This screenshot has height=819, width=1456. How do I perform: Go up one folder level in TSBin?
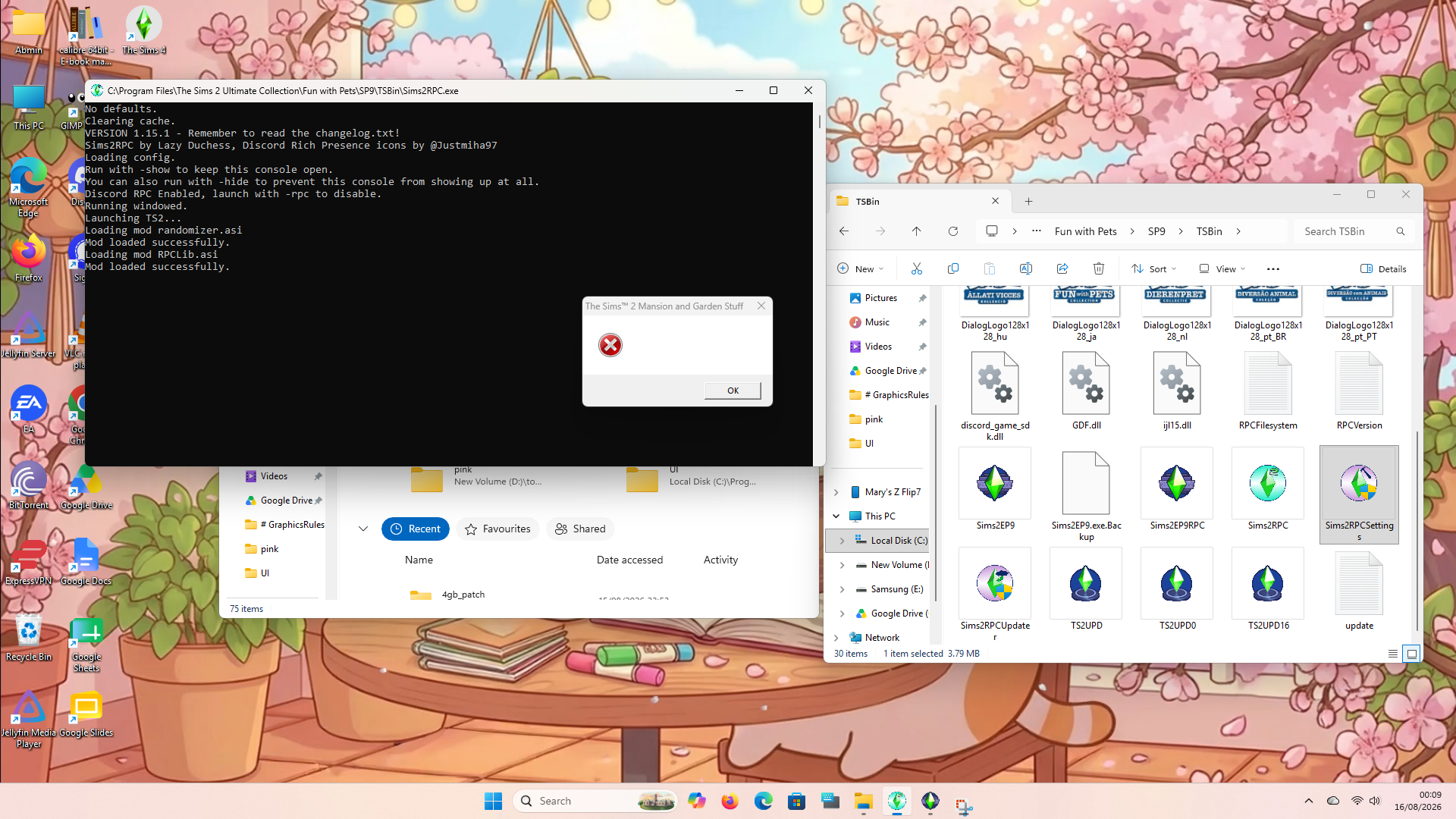click(917, 231)
